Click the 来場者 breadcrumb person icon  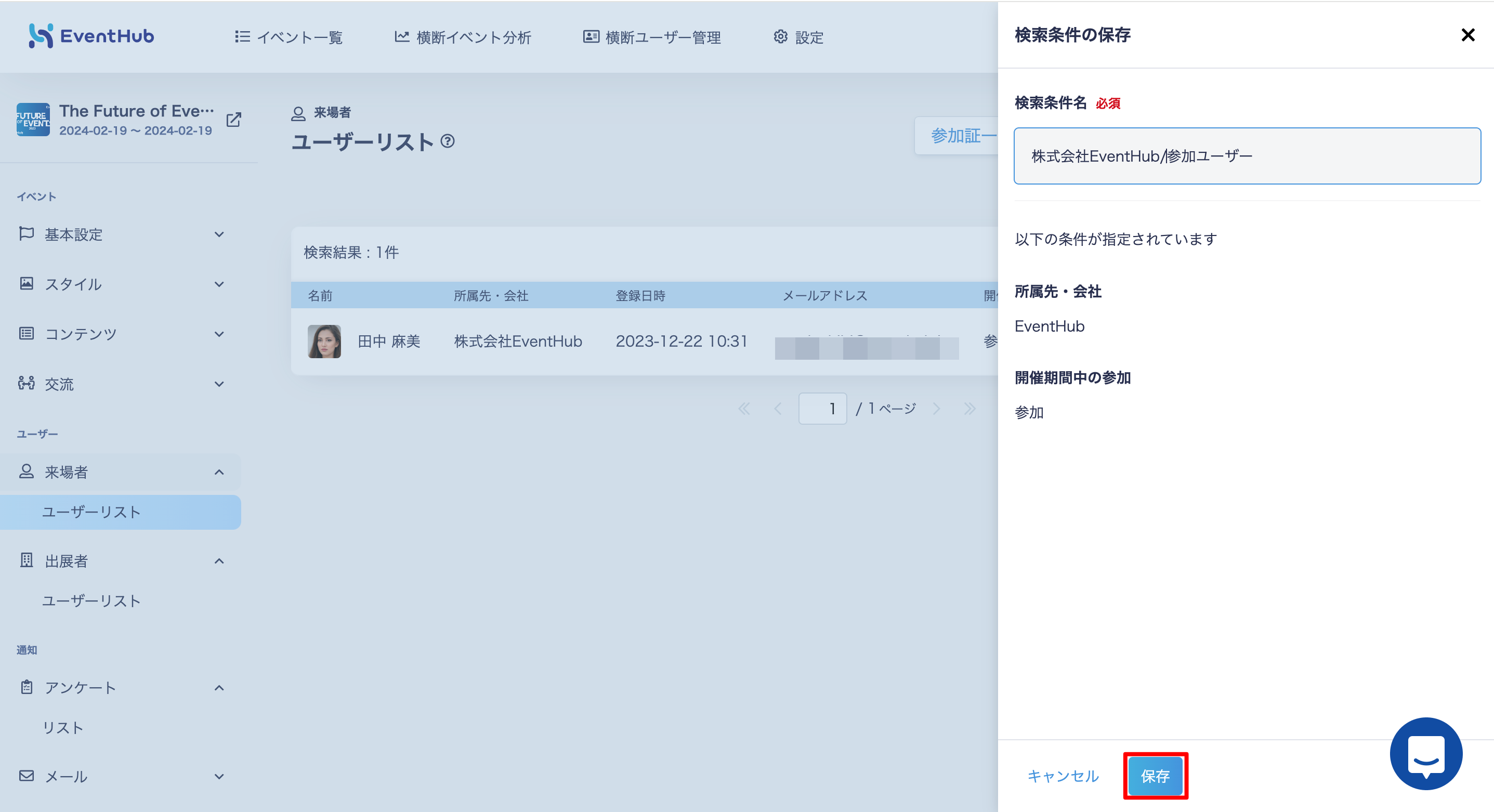tap(298, 113)
